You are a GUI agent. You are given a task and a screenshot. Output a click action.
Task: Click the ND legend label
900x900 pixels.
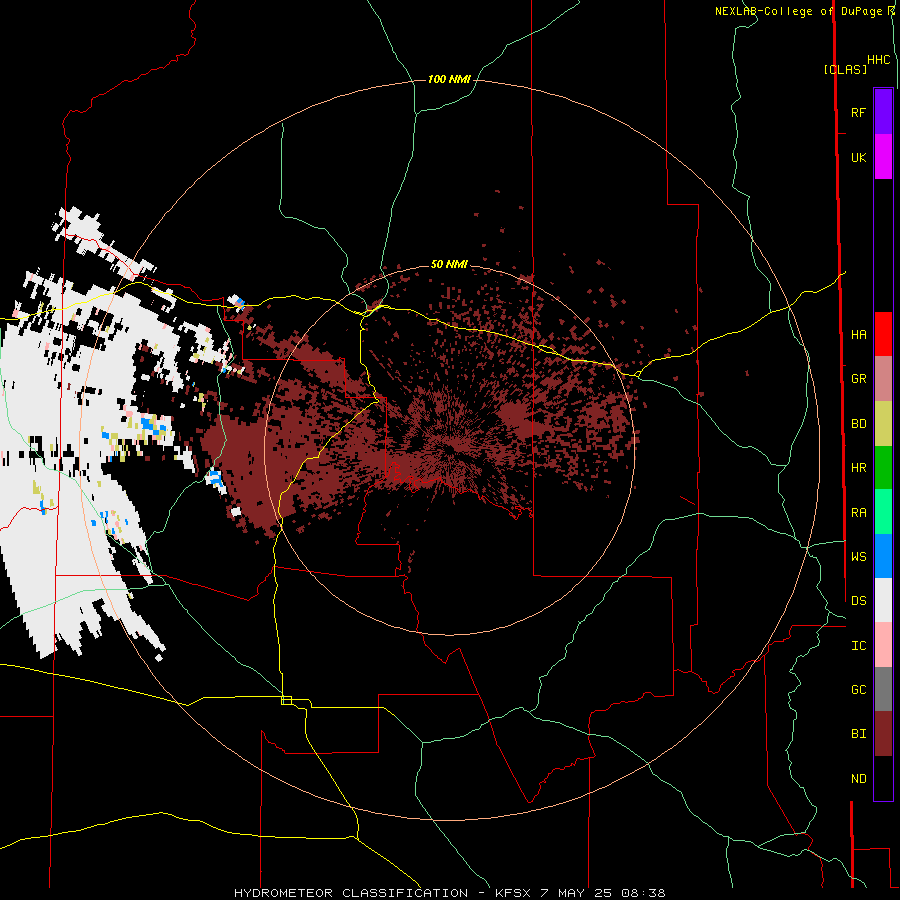pos(858,779)
